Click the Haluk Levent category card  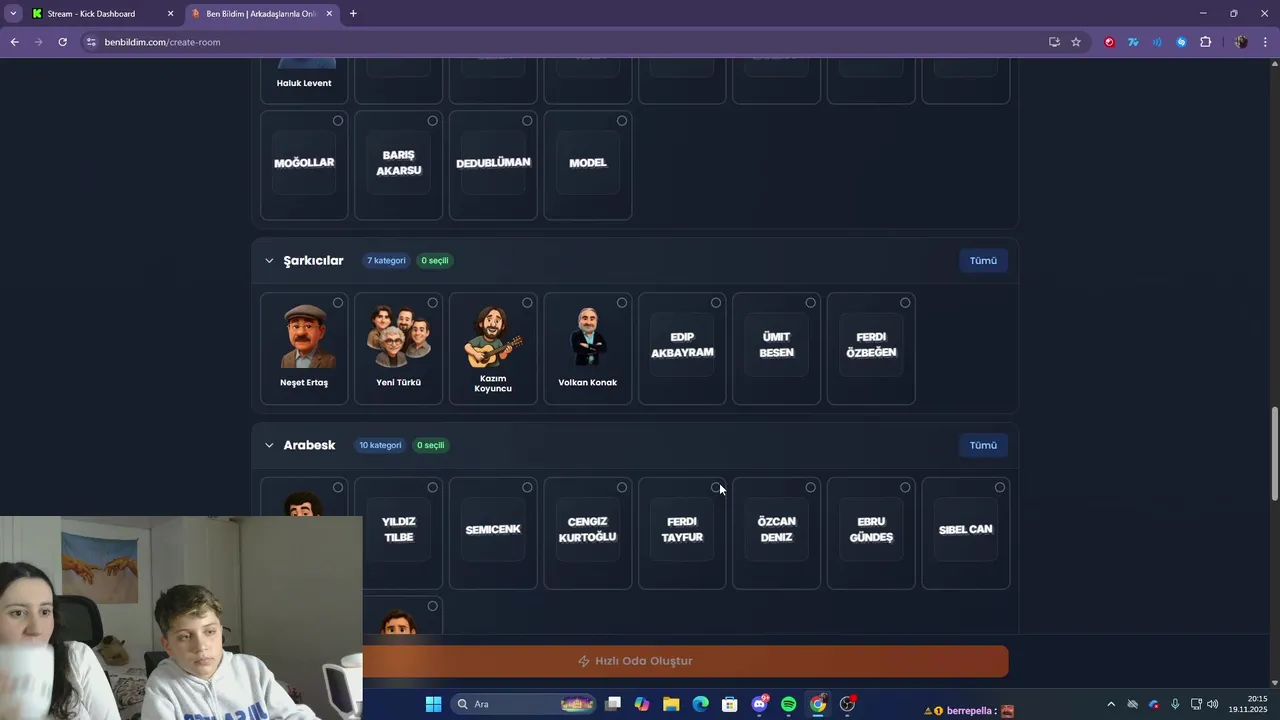(304, 80)
